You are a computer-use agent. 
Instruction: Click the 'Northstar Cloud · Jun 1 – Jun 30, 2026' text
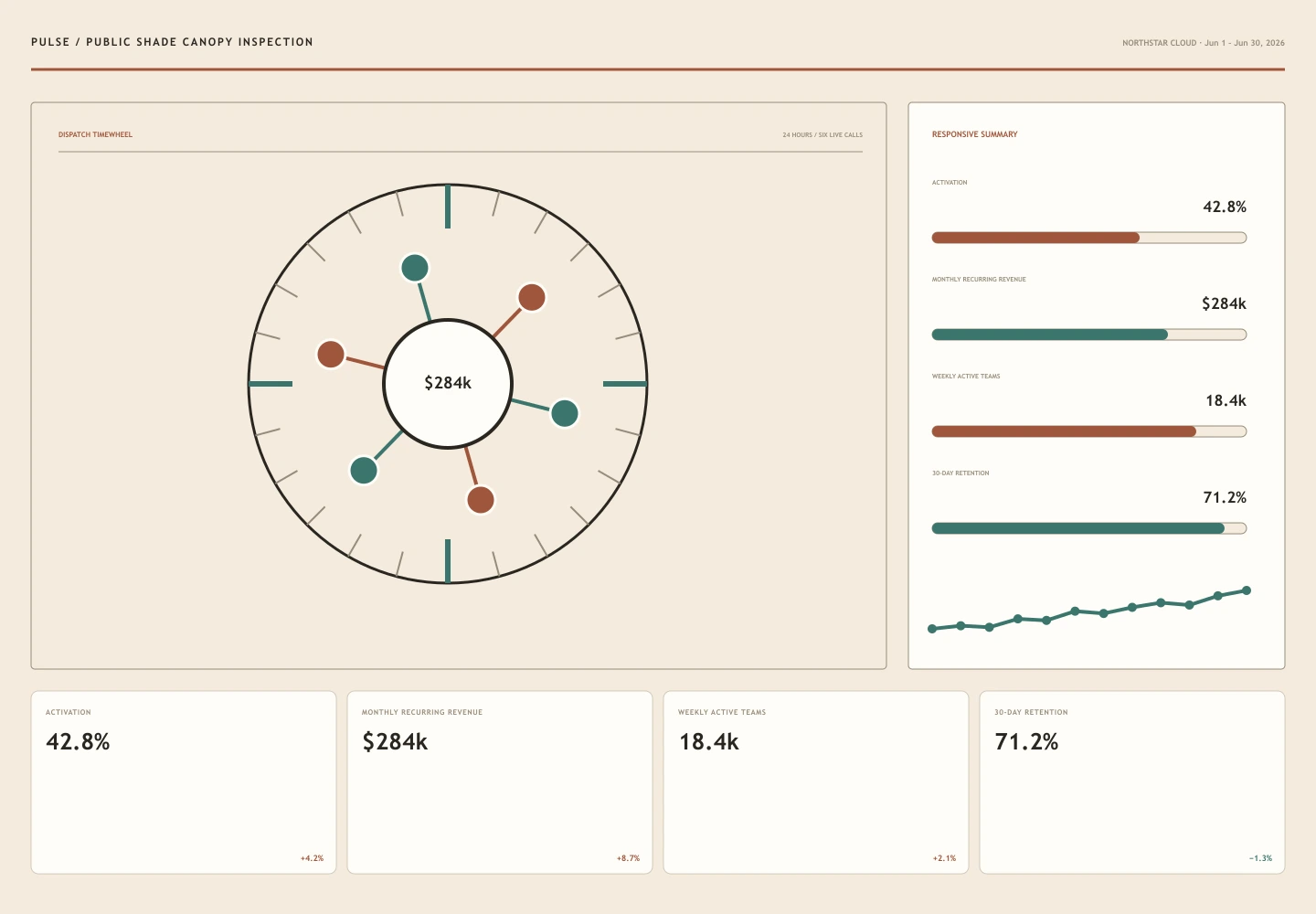(1204, 43)
